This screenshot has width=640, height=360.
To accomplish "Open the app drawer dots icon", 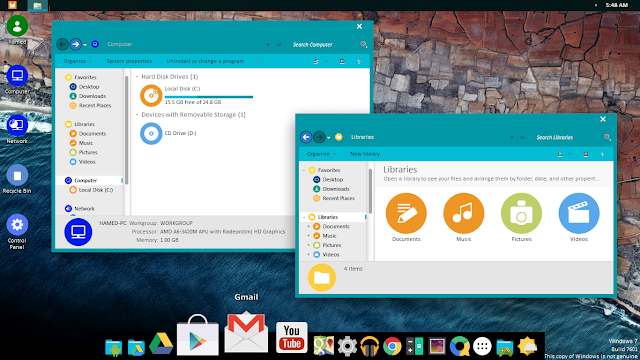I will click(482, 347).
